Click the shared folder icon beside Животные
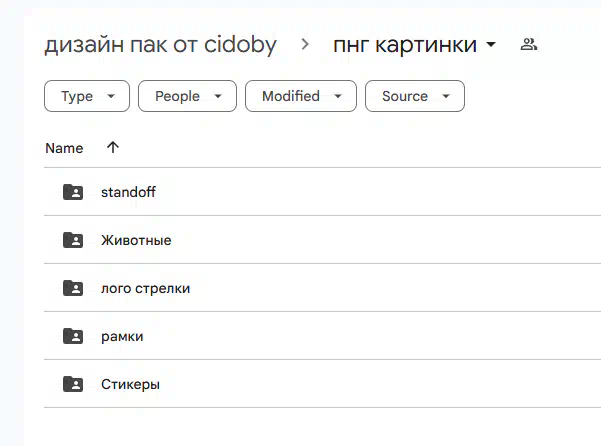Image resolution: width=601 pixels, height=446 pixels. click(73, 240)
